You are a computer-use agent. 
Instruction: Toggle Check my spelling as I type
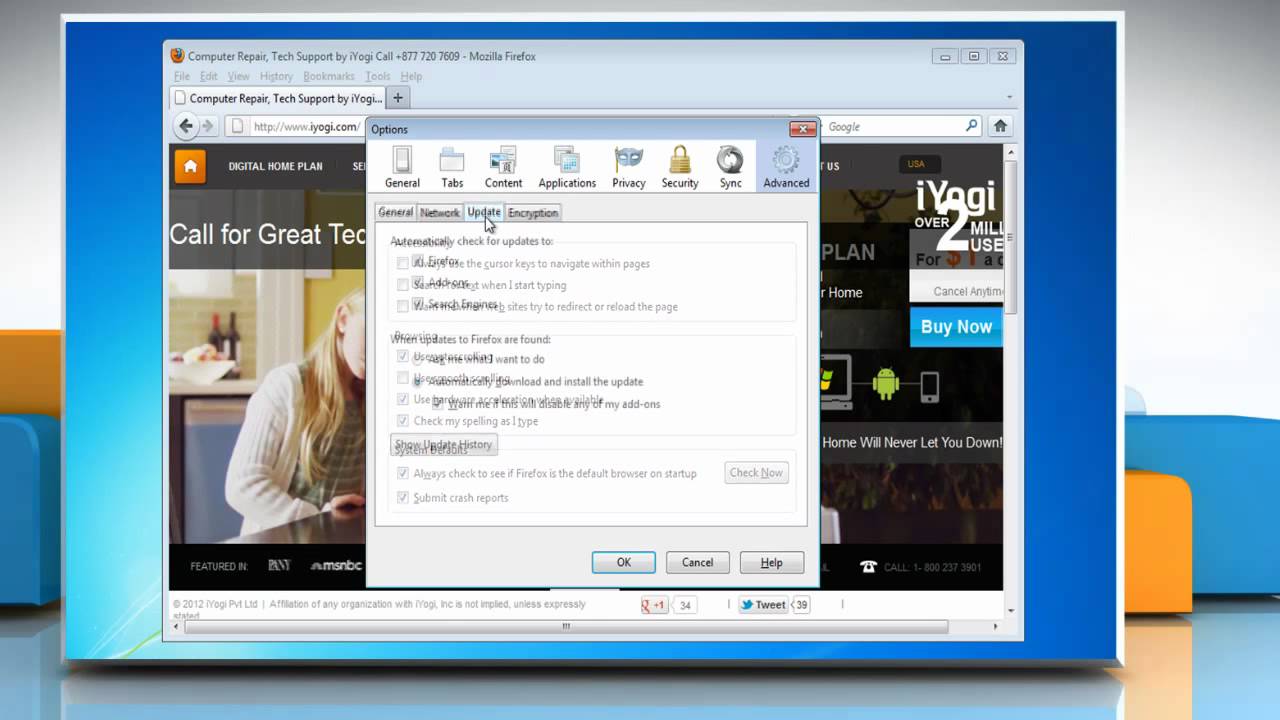[403, 421]
